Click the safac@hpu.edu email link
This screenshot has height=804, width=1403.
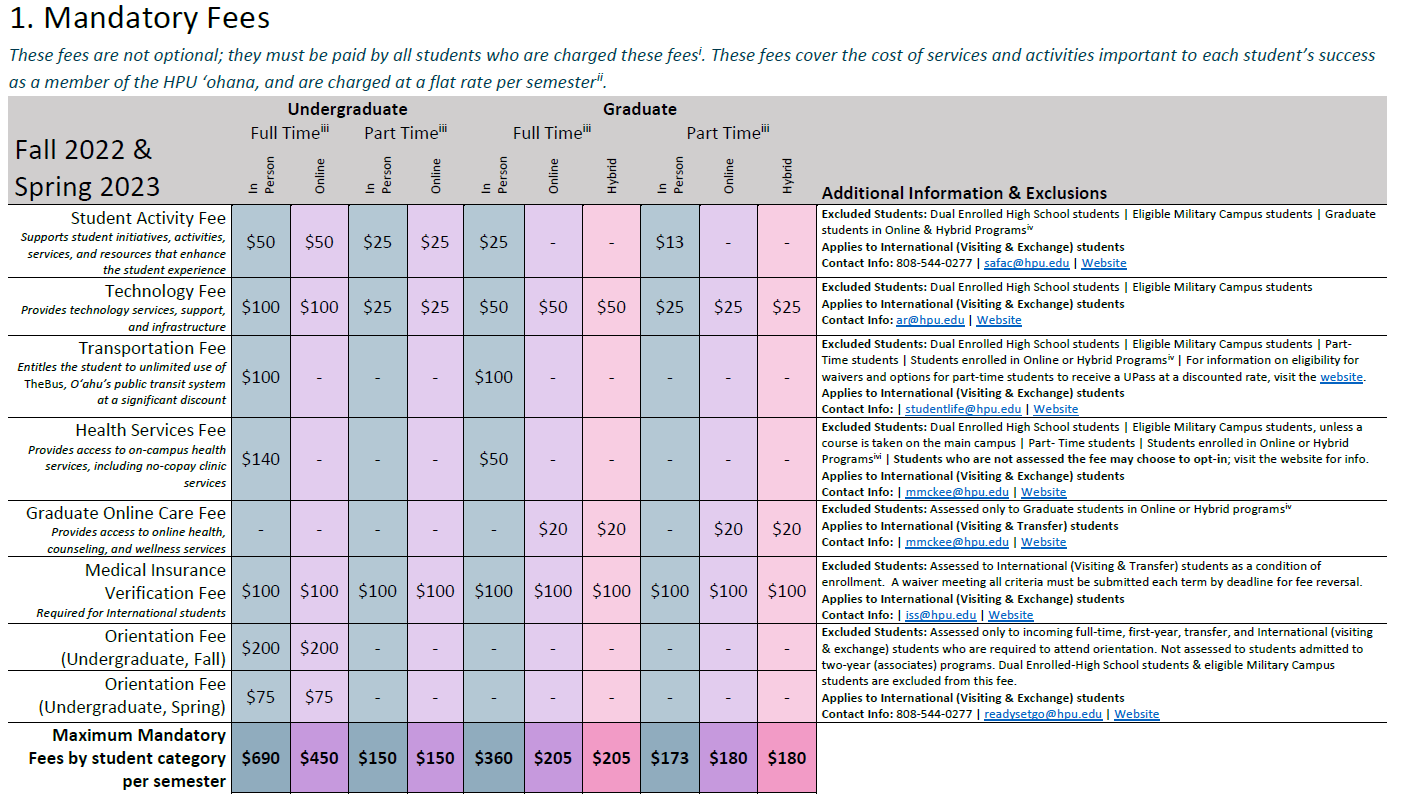(1027, 263)
